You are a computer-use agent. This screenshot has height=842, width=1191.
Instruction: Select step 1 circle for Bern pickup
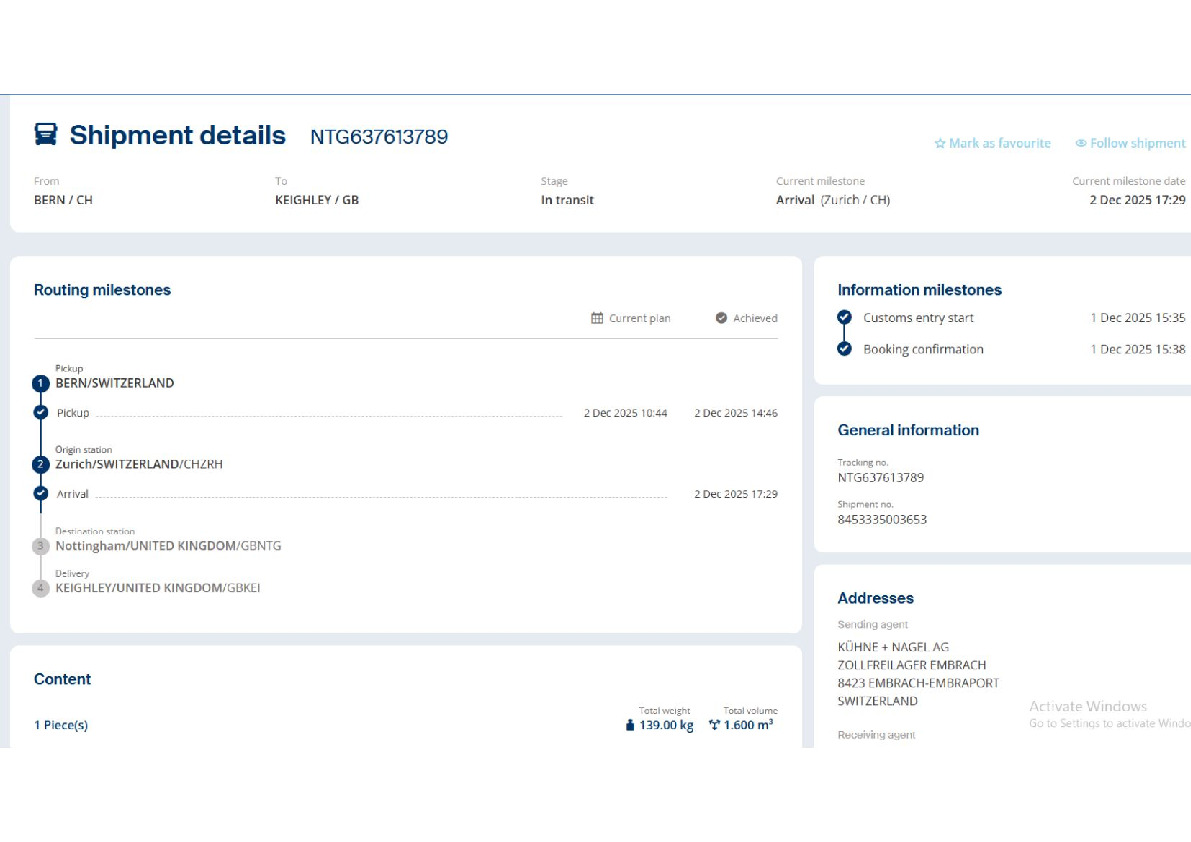coord(40,383)
